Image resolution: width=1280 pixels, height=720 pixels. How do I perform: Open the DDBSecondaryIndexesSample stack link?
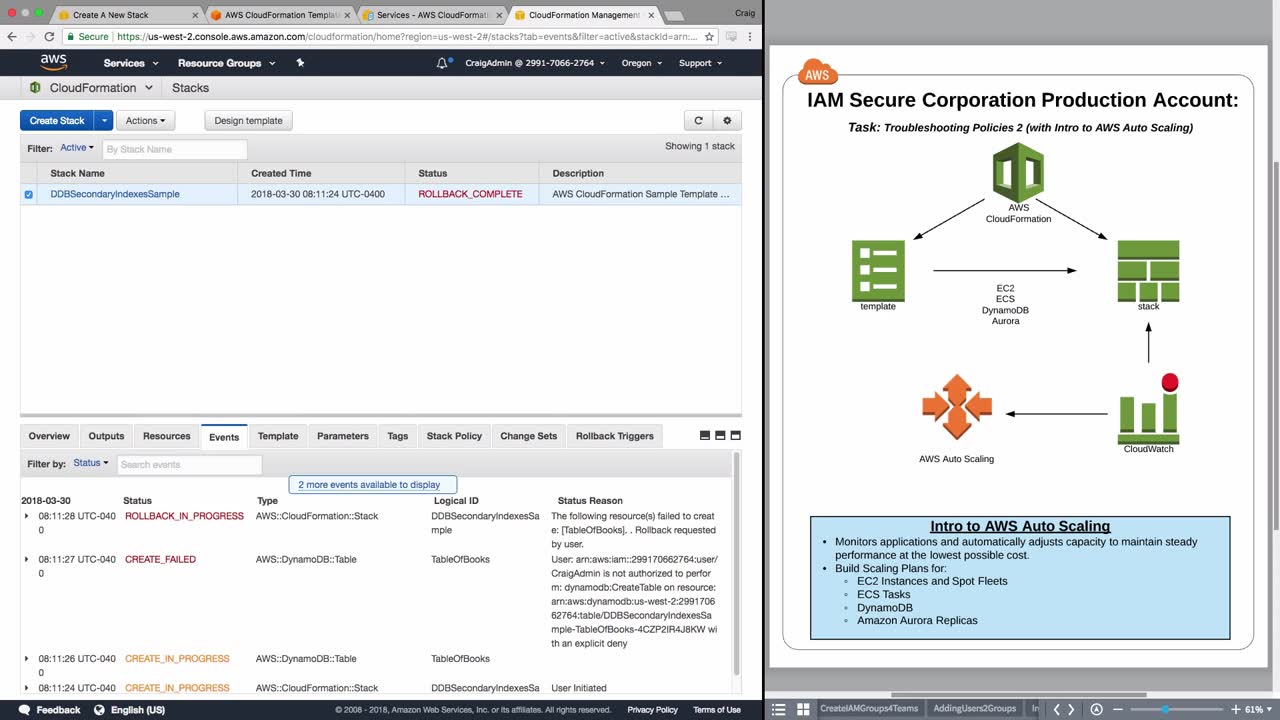point(115,195)
